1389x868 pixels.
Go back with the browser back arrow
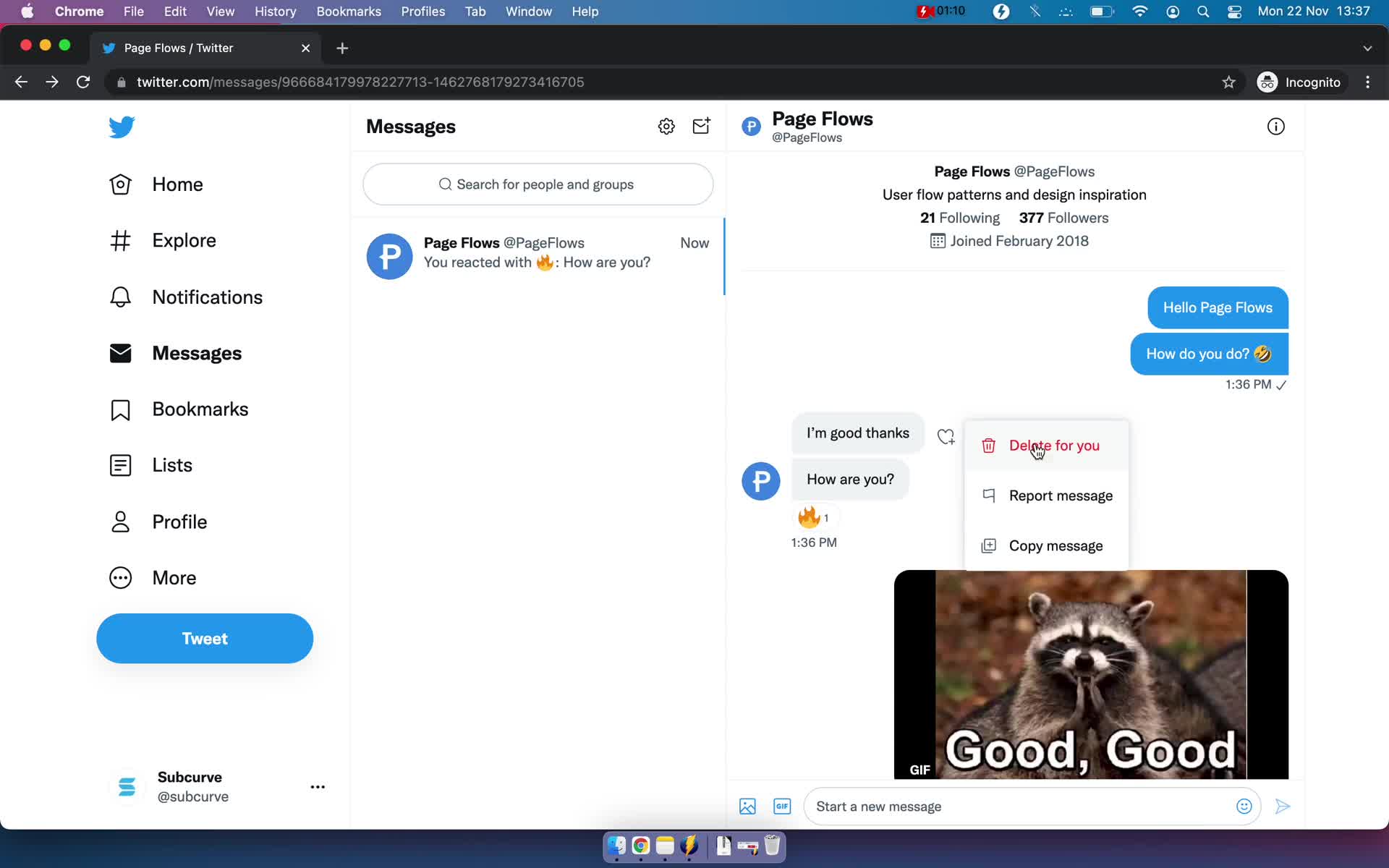click(x=21, y=82)
